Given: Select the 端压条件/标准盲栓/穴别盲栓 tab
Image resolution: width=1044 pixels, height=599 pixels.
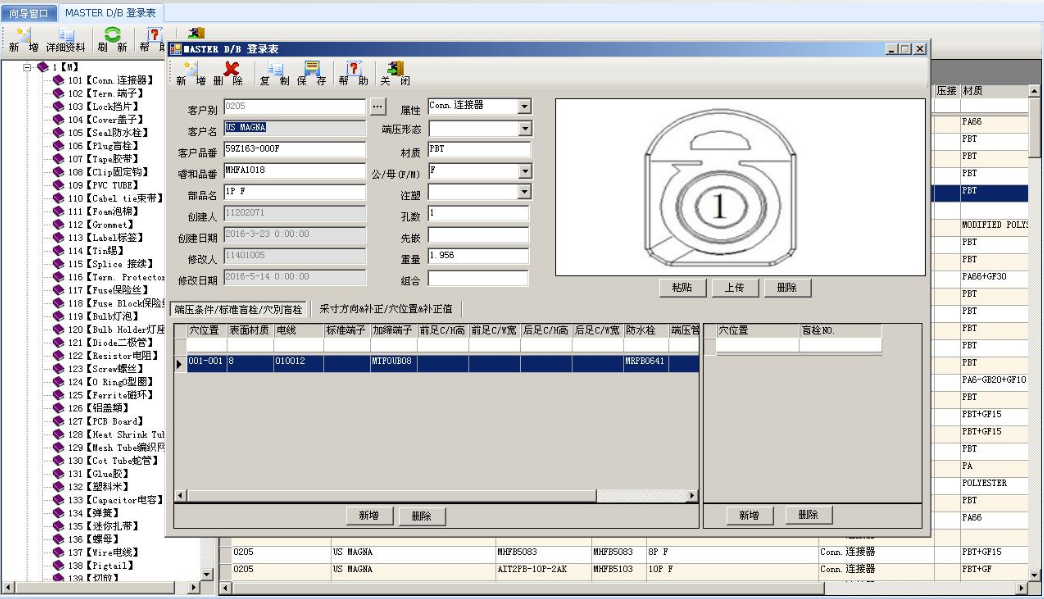Looking at the screenshot, I should [x=239, y=309].
